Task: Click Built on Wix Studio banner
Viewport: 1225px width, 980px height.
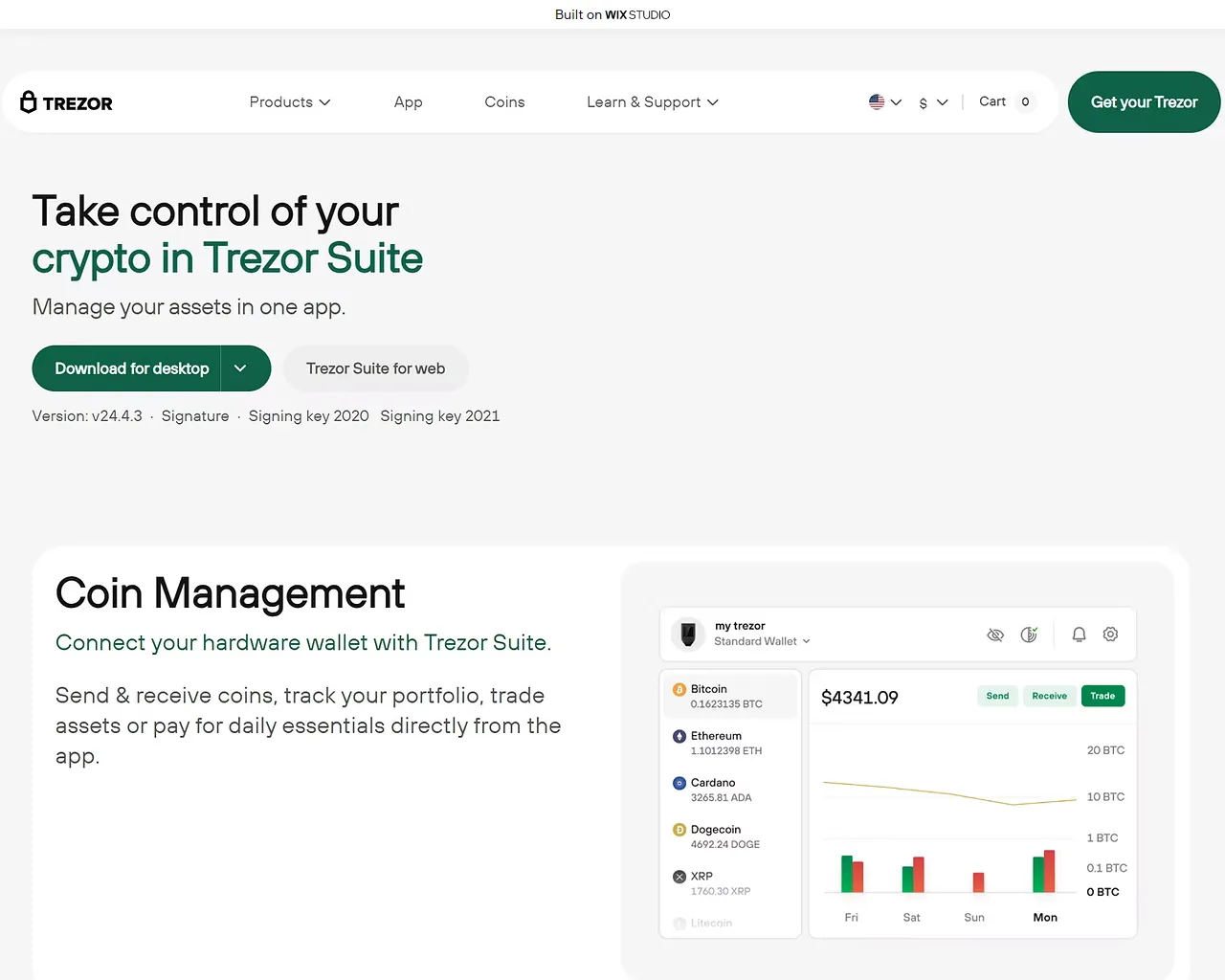Action: point(612,14)
